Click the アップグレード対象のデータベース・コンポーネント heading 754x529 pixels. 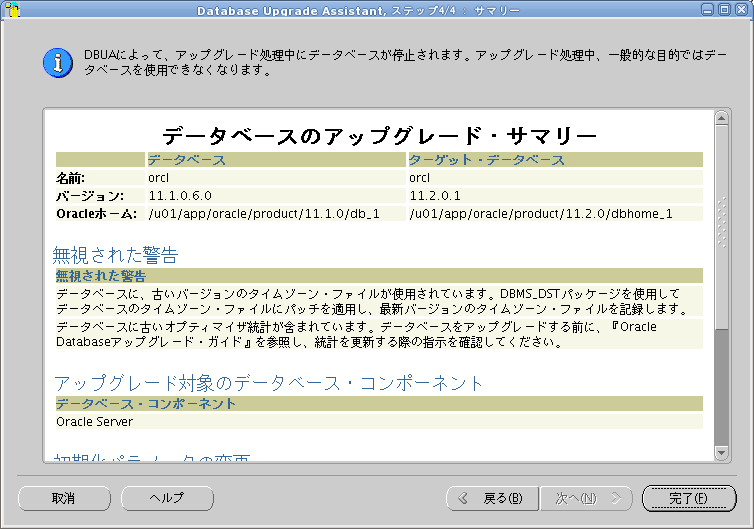[x=268, y=383]
